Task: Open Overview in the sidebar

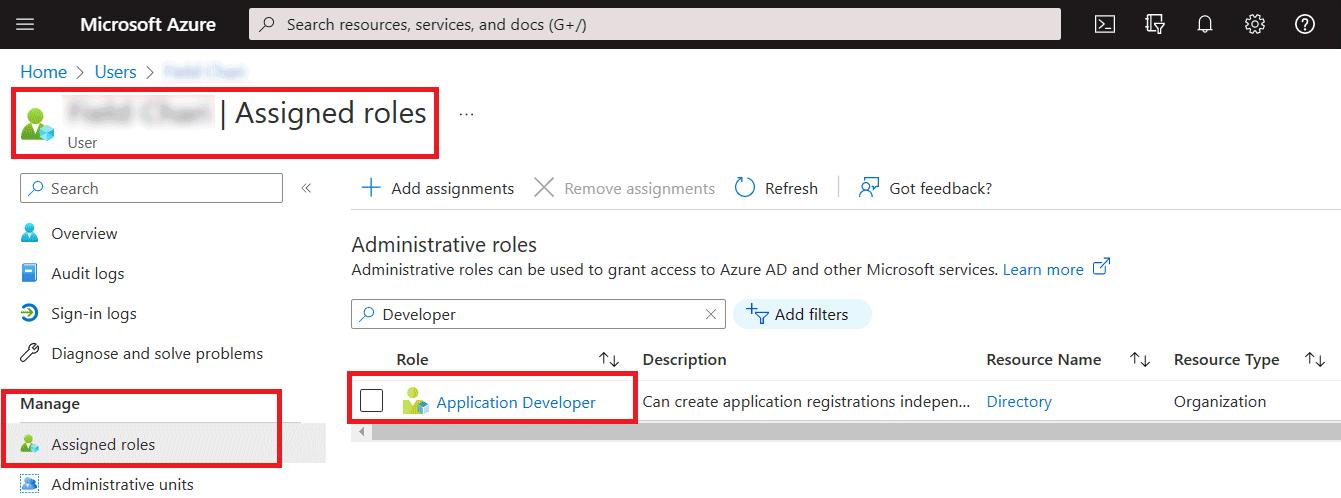Action: (x=84, y=233)
